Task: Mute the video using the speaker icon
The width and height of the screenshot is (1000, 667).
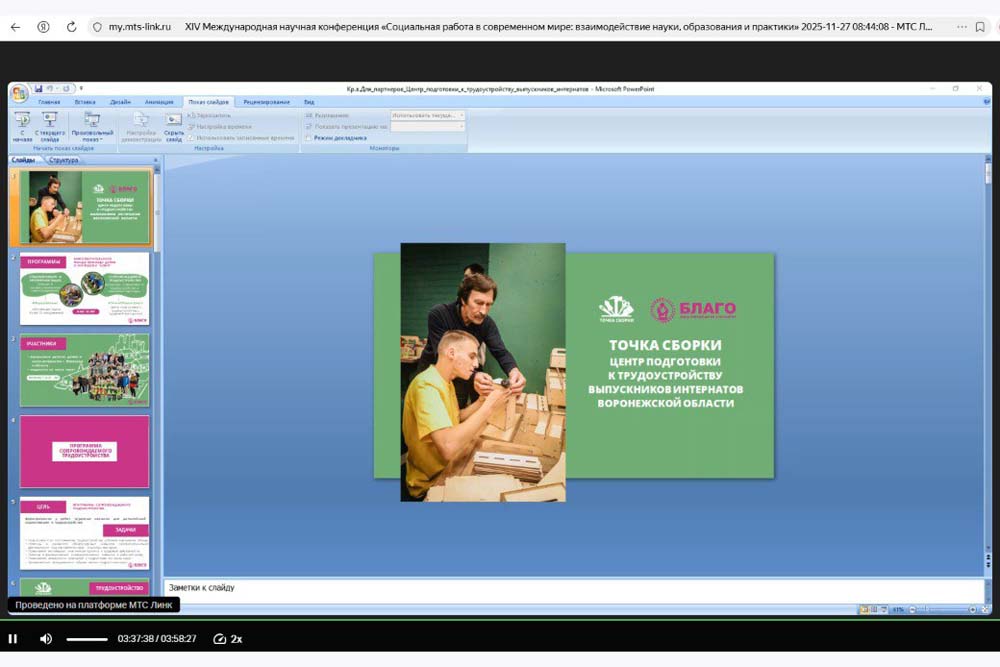Action: coord(46,639)
